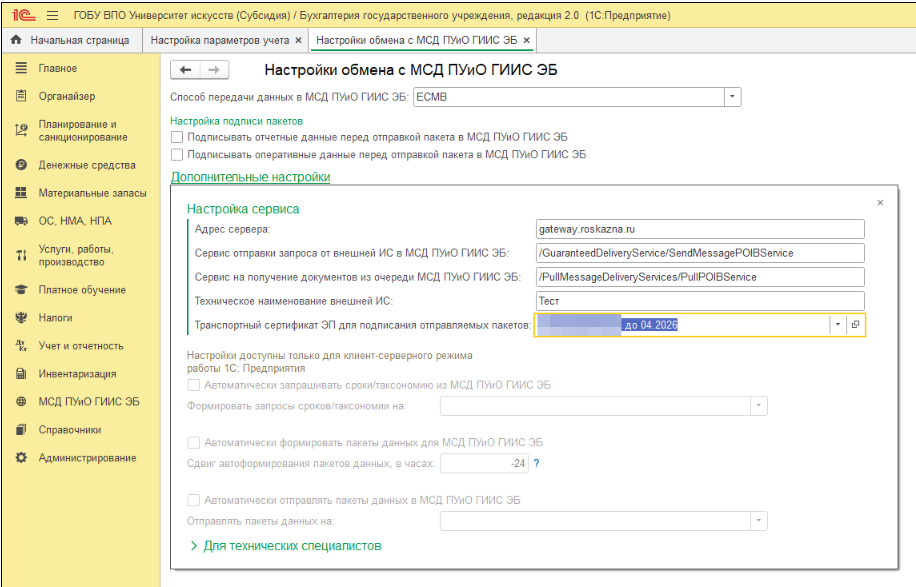
Task: Open Материальные запасы sidebar icon
Action: point(20,192)
